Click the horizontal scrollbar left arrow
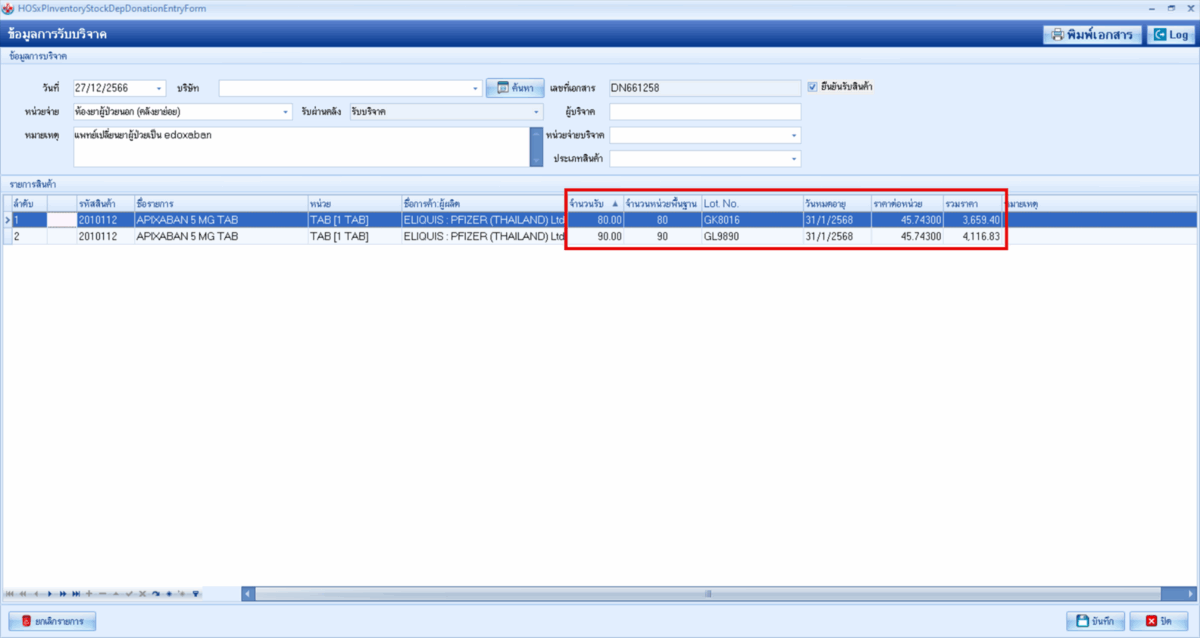 [x=248, y=594]
